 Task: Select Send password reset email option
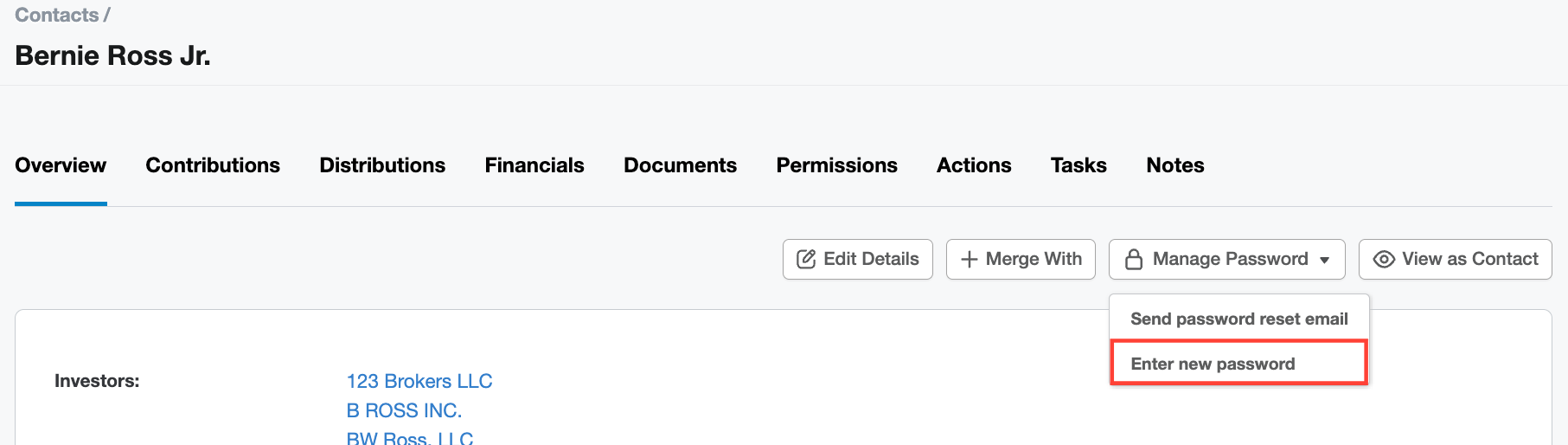click(1238, 319)
